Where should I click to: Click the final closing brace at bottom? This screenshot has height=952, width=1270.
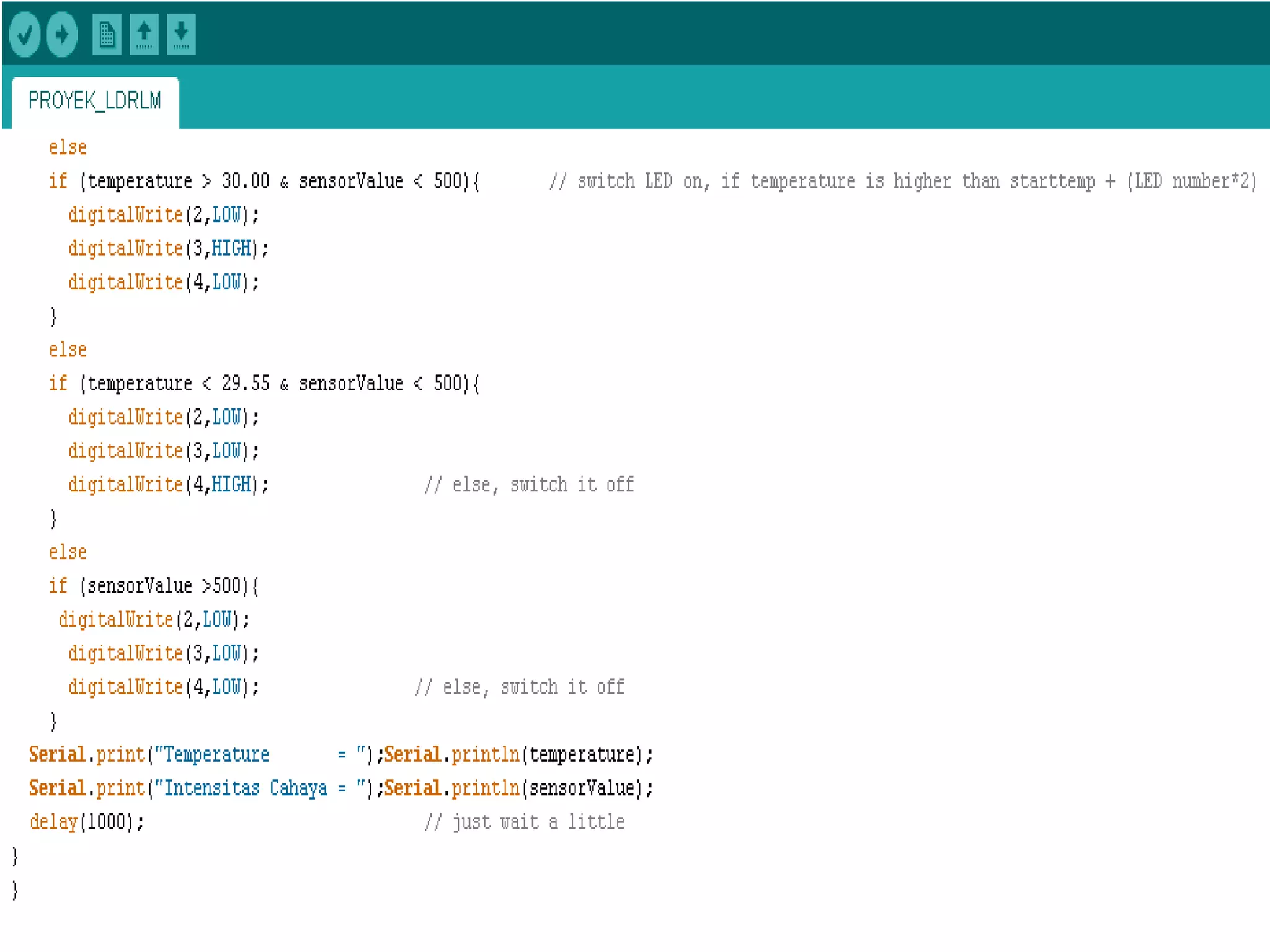[15, 890]
